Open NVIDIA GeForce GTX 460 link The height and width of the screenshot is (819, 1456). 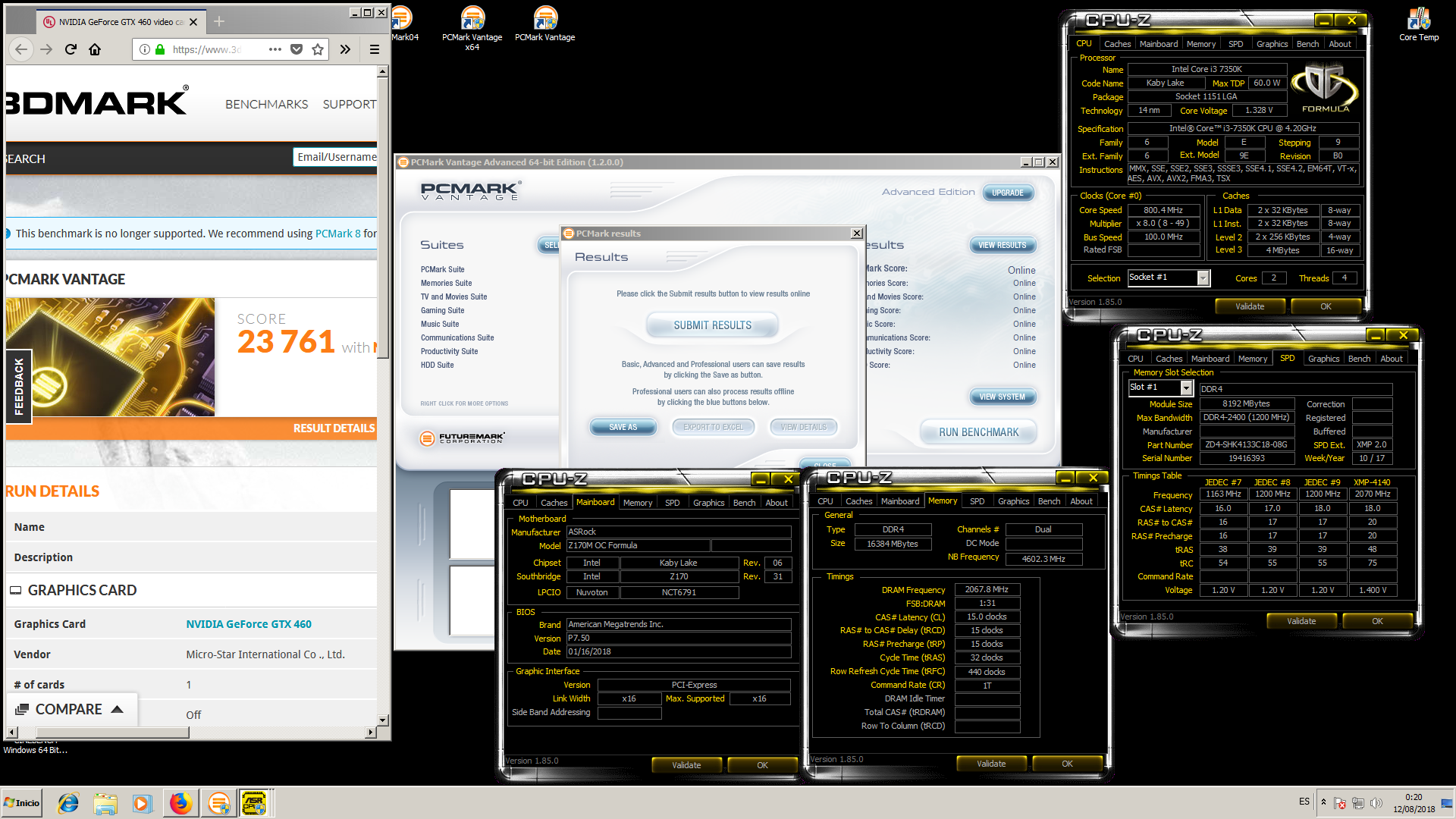click(249, 624)
